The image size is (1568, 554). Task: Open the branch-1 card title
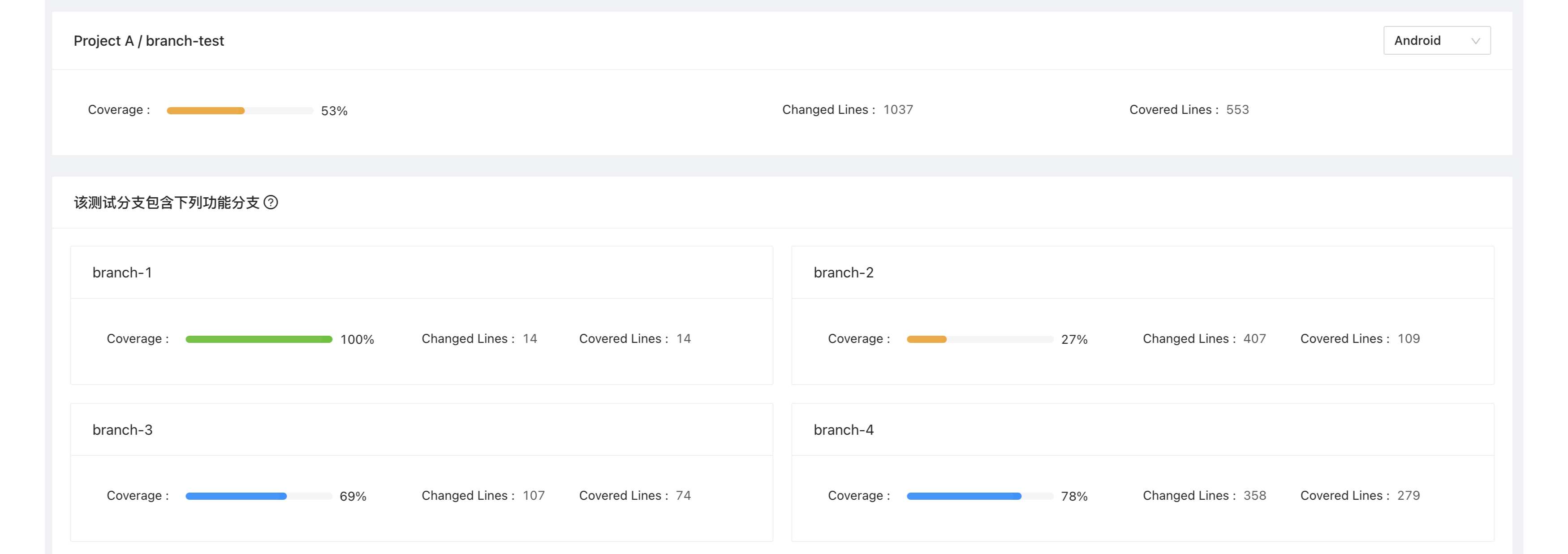coord(122,272)
